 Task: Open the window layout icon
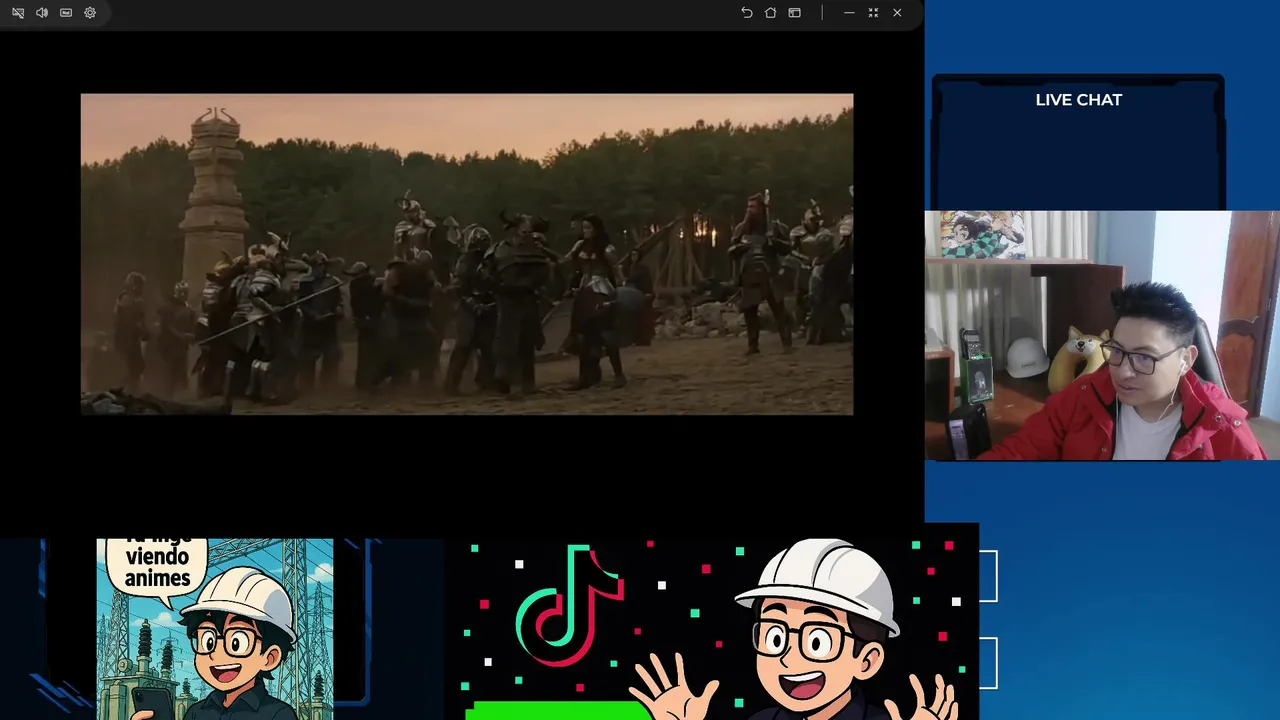click(794, 13)
